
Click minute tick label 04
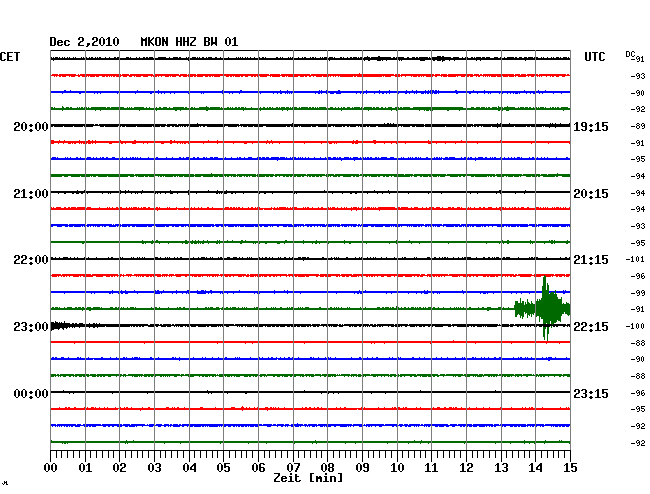[x=189, y=468]
